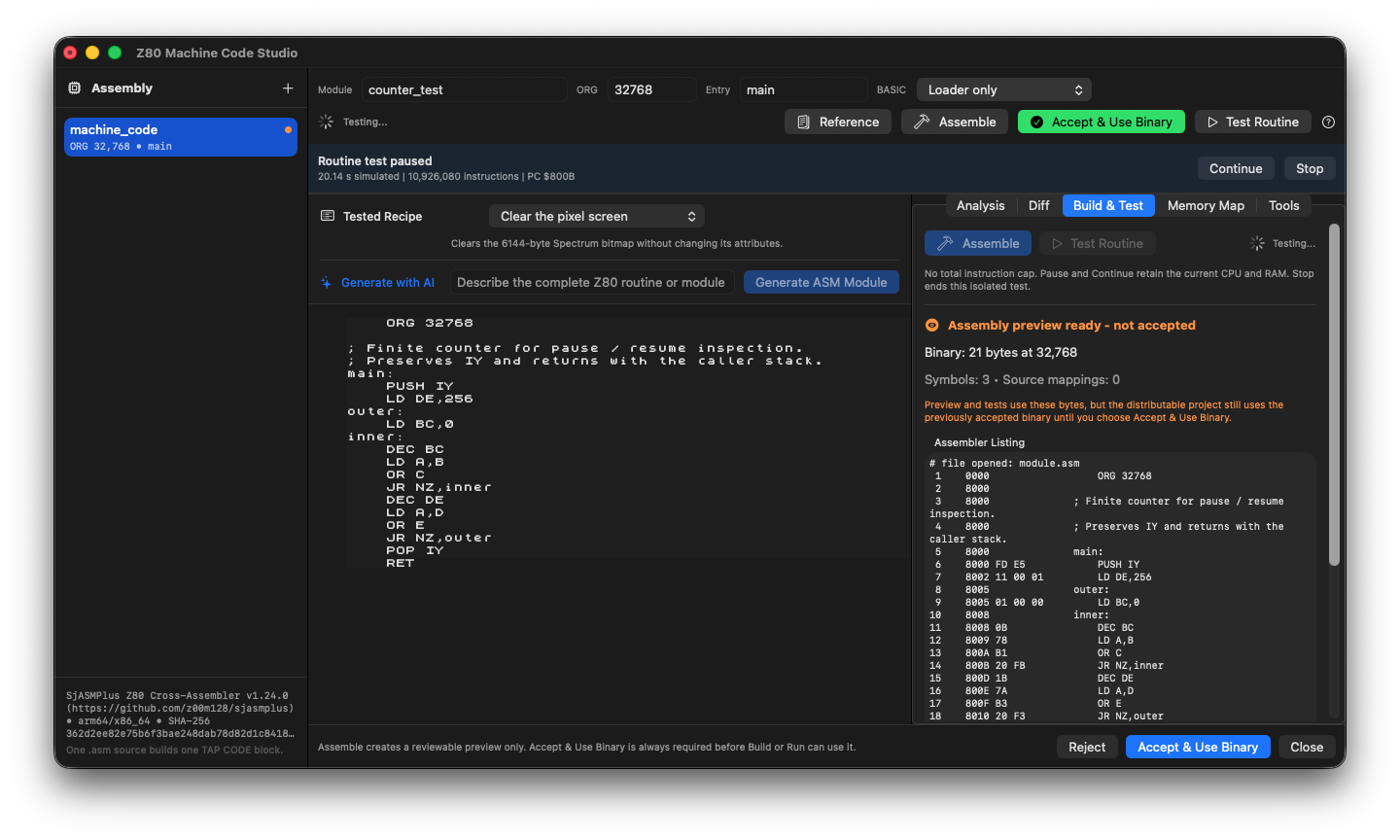The image size is (1400, 840).
Task: Click the Tested Recipe list icon
Action: (x=328, y=216)
